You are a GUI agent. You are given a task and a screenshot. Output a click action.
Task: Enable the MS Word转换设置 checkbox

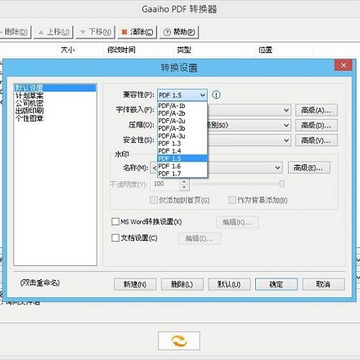[115, 222]
